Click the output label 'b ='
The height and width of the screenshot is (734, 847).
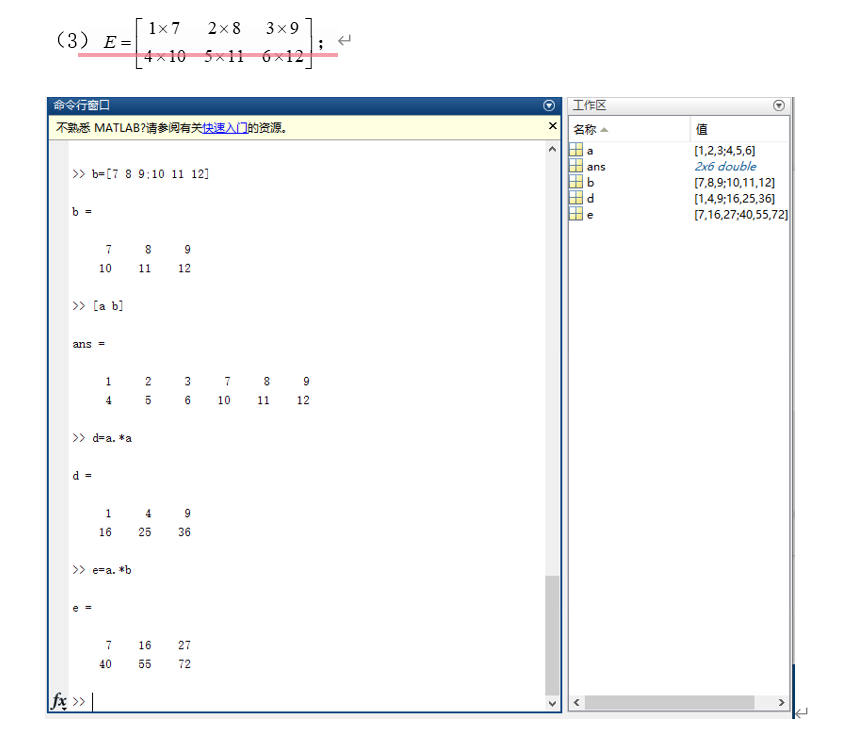click(x=82, y=212)
